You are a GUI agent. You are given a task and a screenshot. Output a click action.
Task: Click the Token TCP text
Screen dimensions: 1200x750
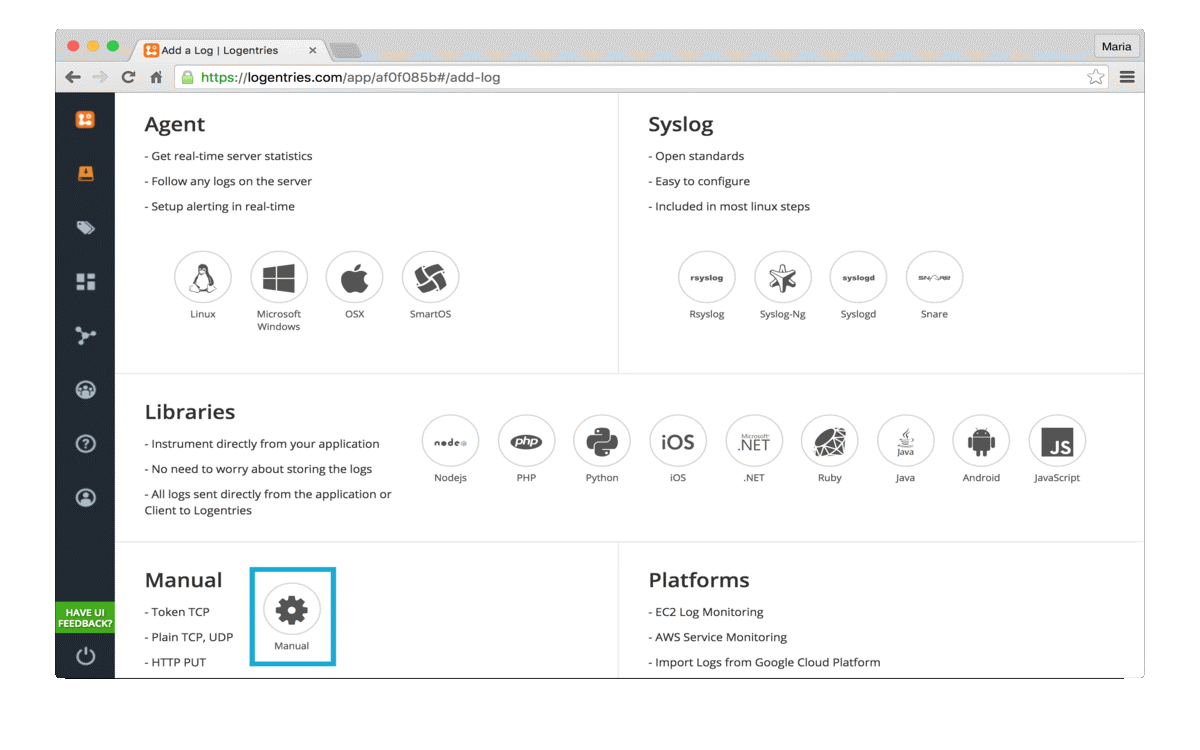pyautogui.click(x=181, y=612)
